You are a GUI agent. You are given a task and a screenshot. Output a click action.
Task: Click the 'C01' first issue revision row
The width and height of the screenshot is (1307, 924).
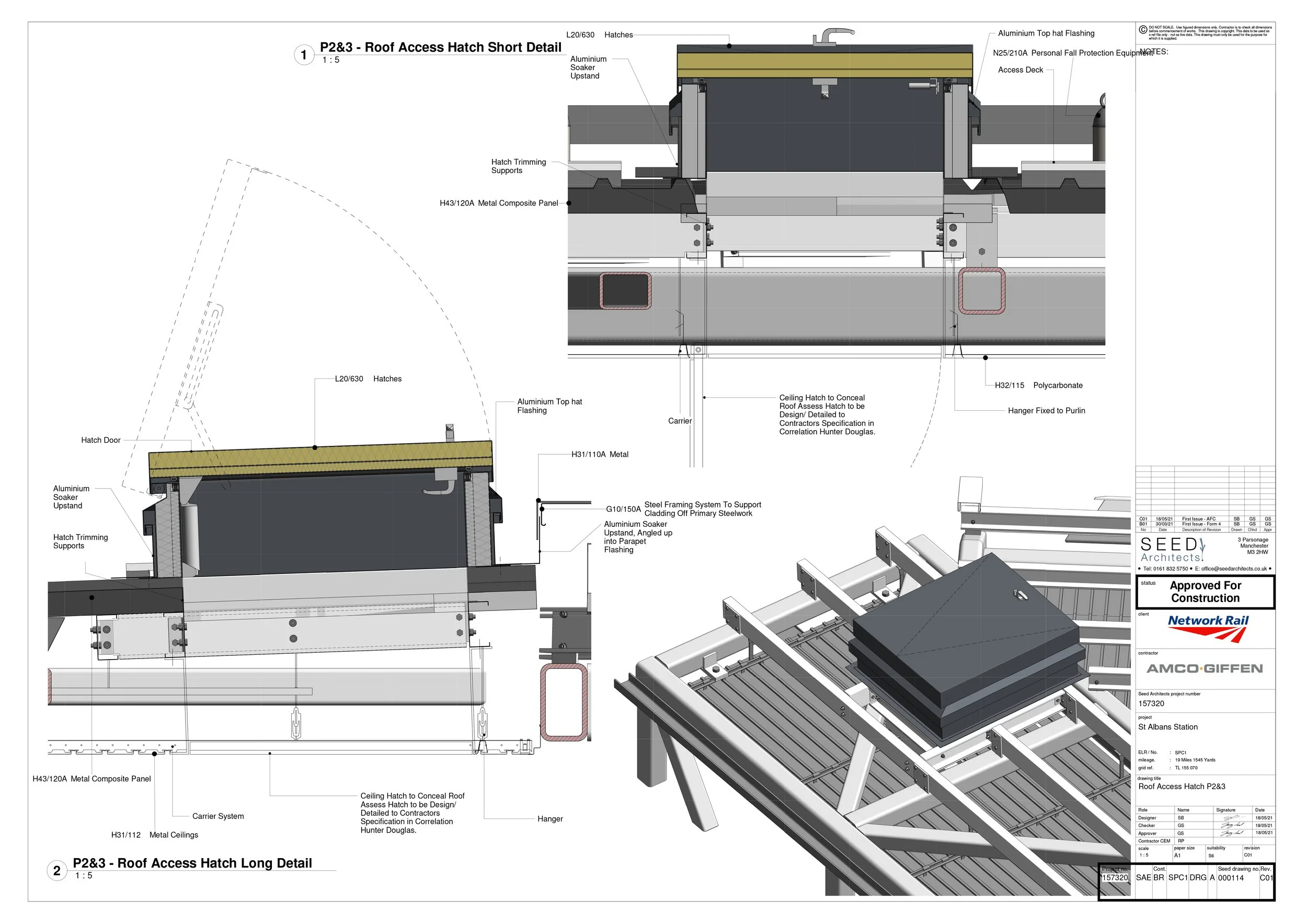click(x=1206, y=519)
